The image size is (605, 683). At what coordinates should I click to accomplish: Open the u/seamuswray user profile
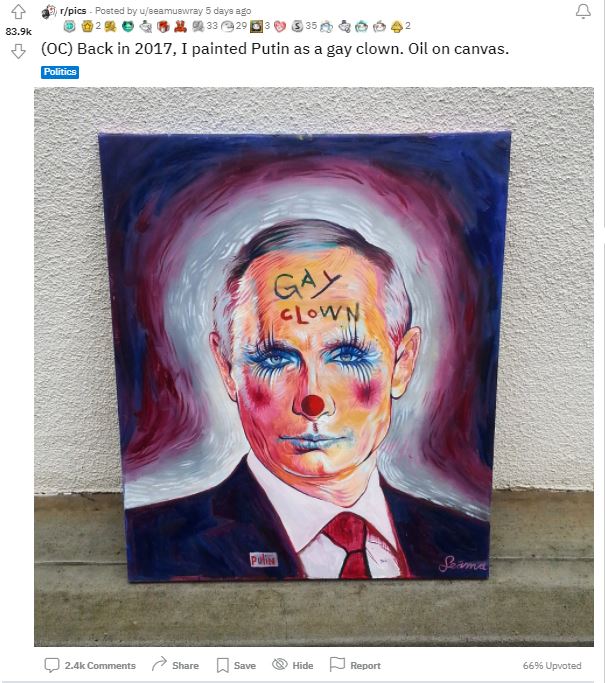pos(171,11)
